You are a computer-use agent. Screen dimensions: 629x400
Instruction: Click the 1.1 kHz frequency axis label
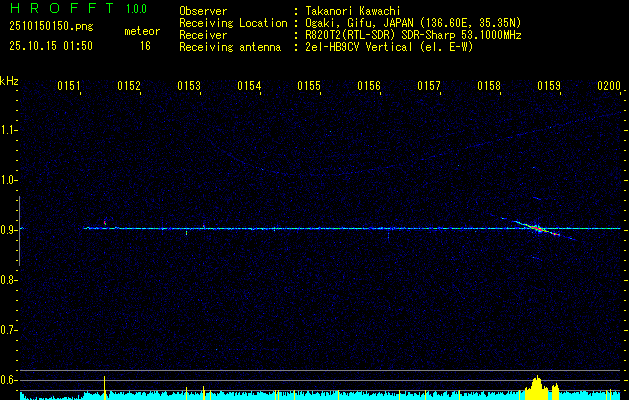(x=9, y=130)
